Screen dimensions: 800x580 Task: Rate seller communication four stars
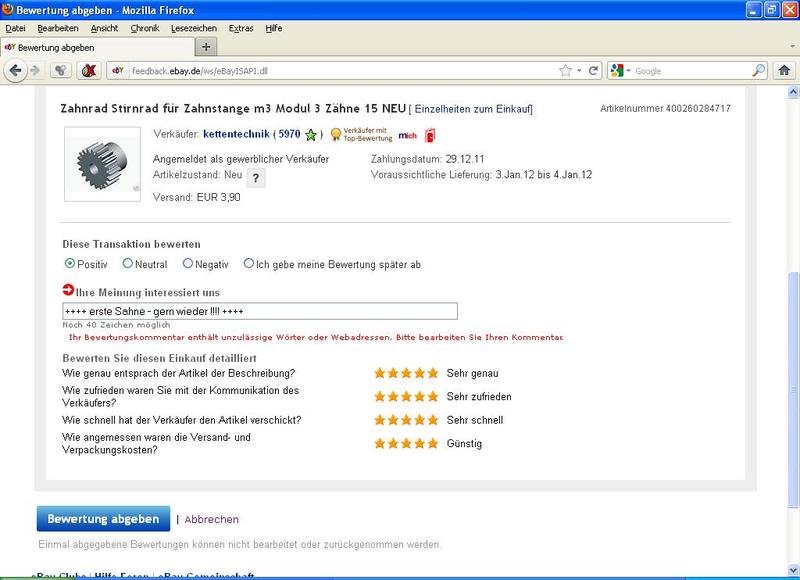[419, 396]
